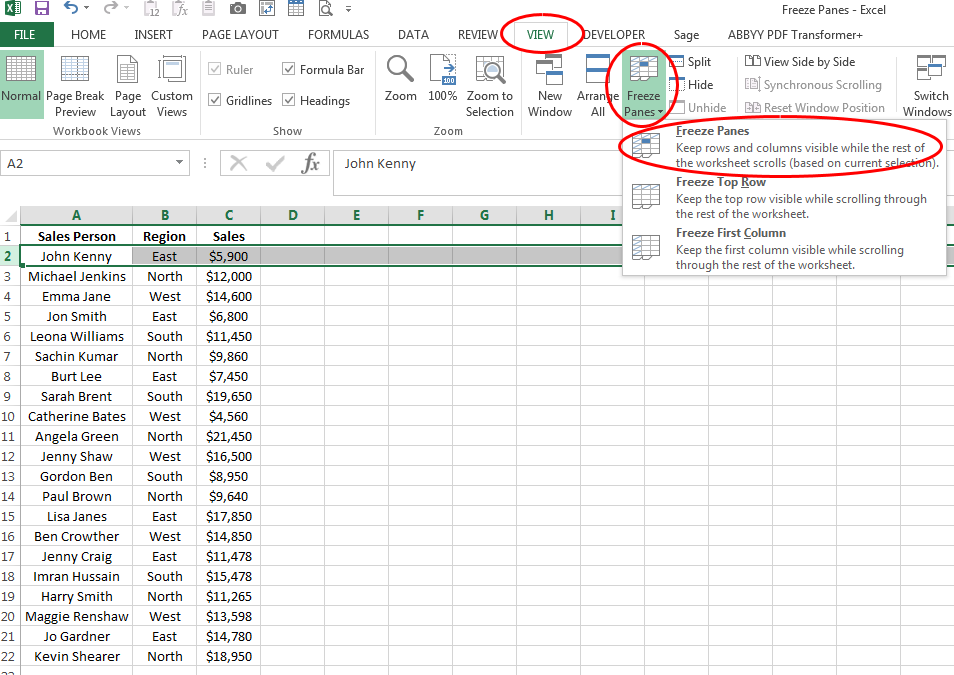
Task: Switch to Page Layout view
Action: (x=128, y=86)
